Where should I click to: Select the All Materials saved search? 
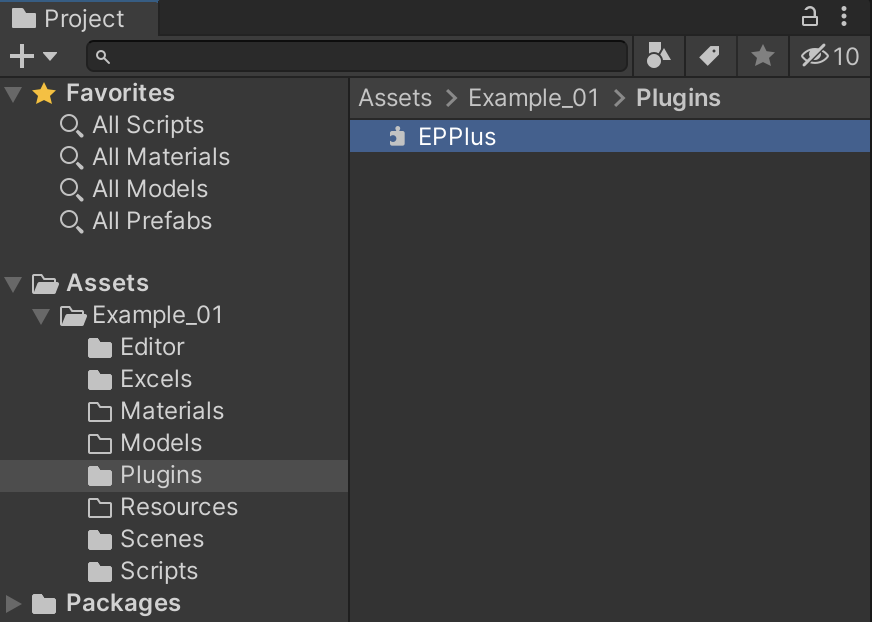161,157
